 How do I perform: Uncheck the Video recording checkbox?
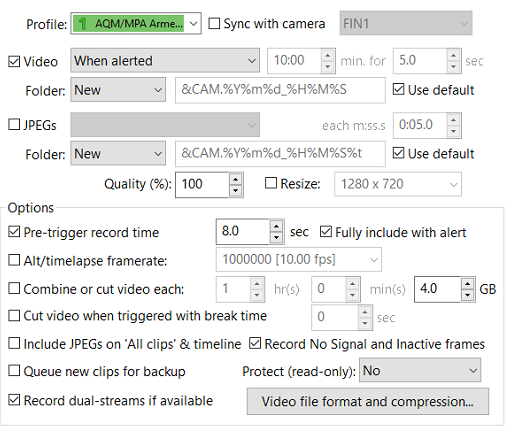click(x=14, y=62)
